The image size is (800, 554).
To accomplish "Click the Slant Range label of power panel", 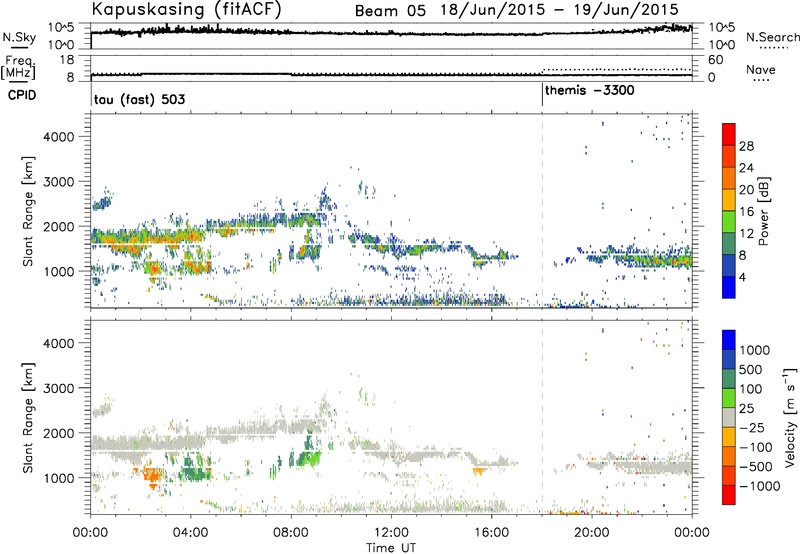I will pos(28,211).
